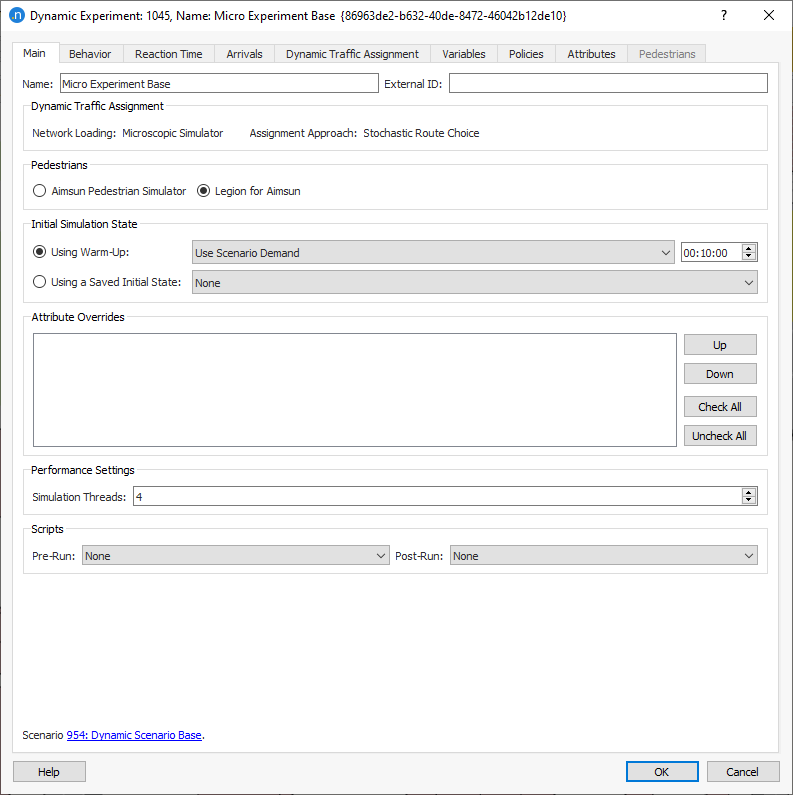
Task: Click the question mark help icon
Action: (723, 16)
